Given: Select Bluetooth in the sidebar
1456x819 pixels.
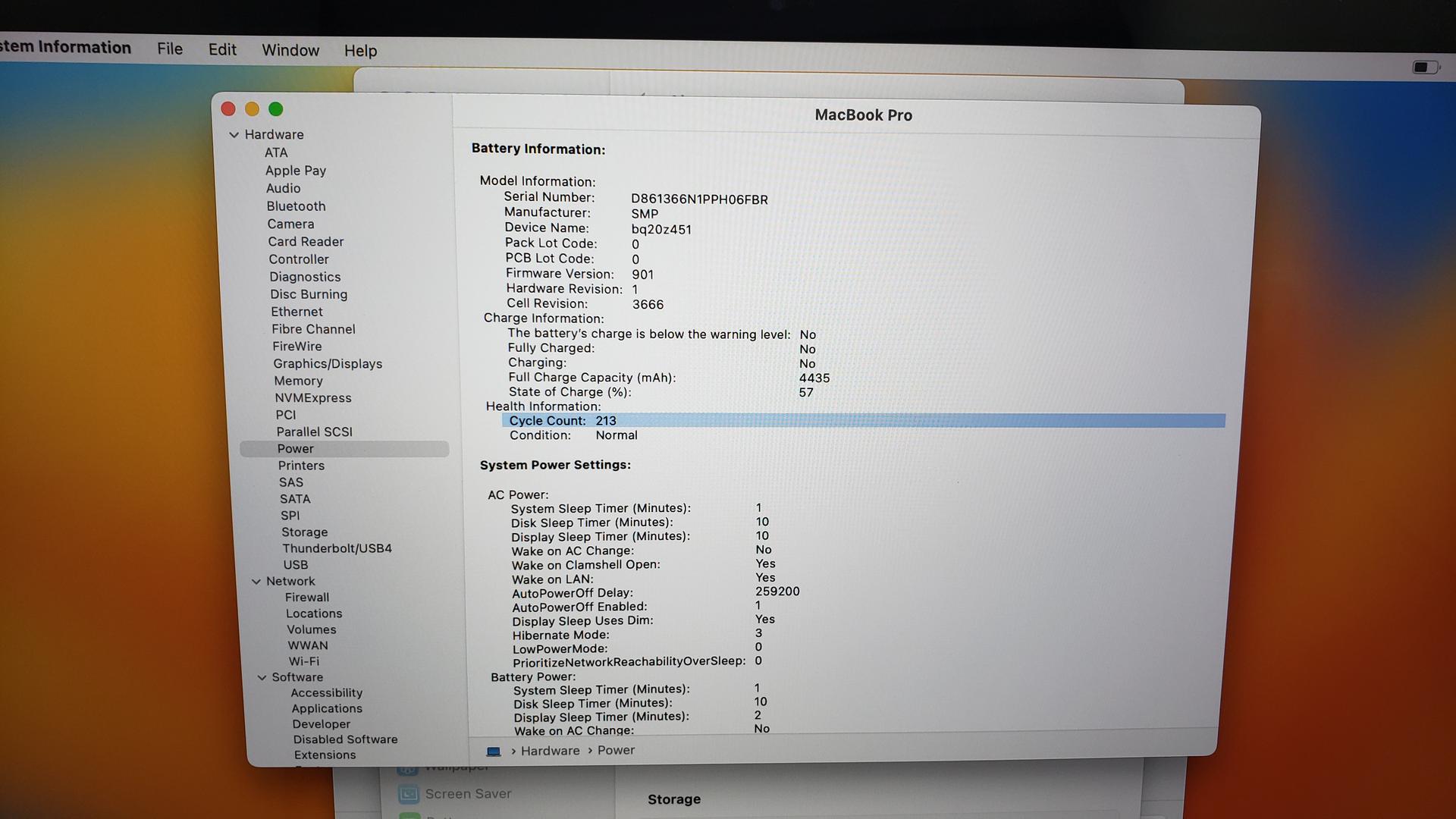Looking at the screenshot, I should 296,206.
